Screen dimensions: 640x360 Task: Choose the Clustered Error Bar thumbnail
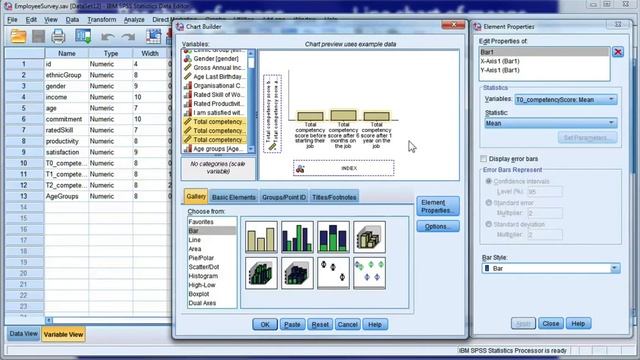coord(369,273)
